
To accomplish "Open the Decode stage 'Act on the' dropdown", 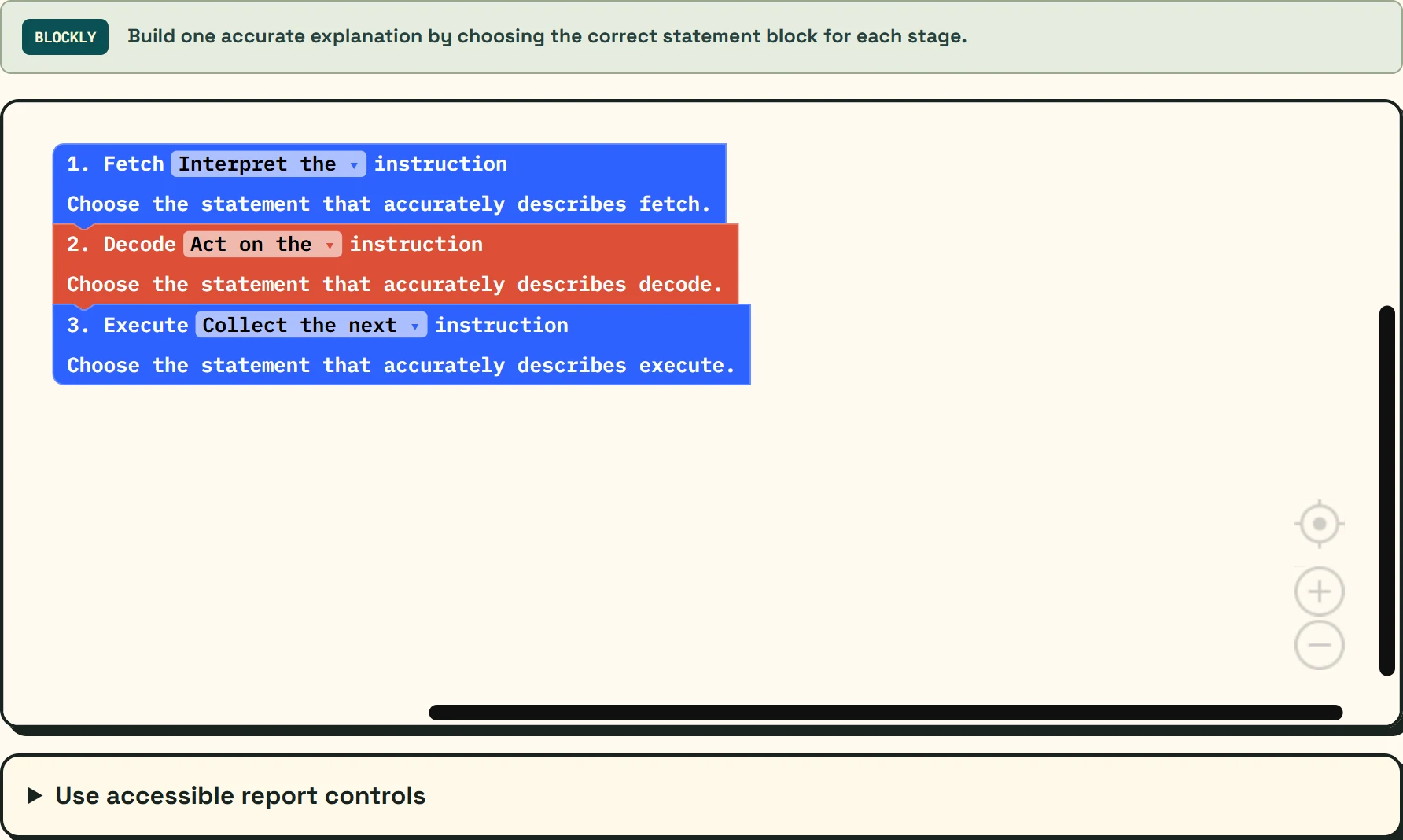I will pos(263,244).
